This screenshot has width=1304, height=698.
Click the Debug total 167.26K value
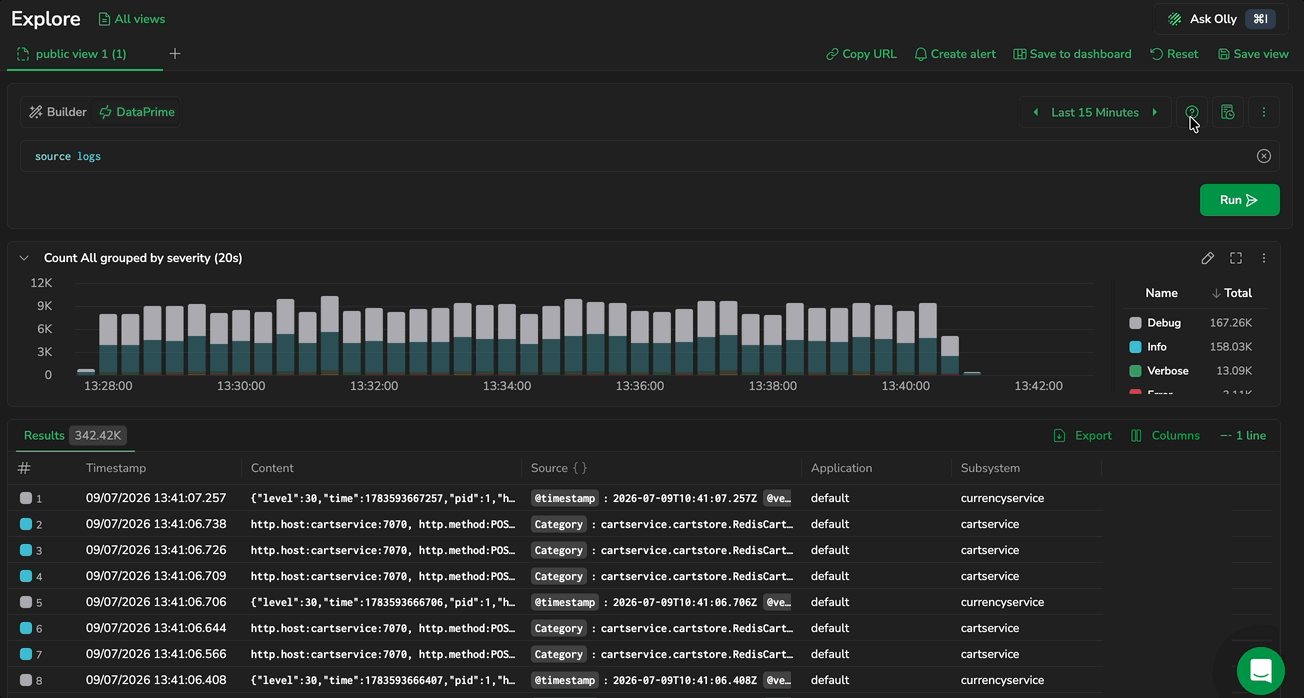tap(1230, 323)
